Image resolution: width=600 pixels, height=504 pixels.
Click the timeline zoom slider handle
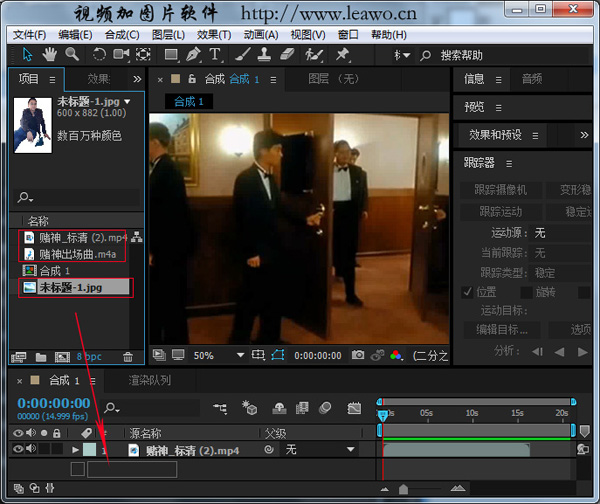click(403, 489)
